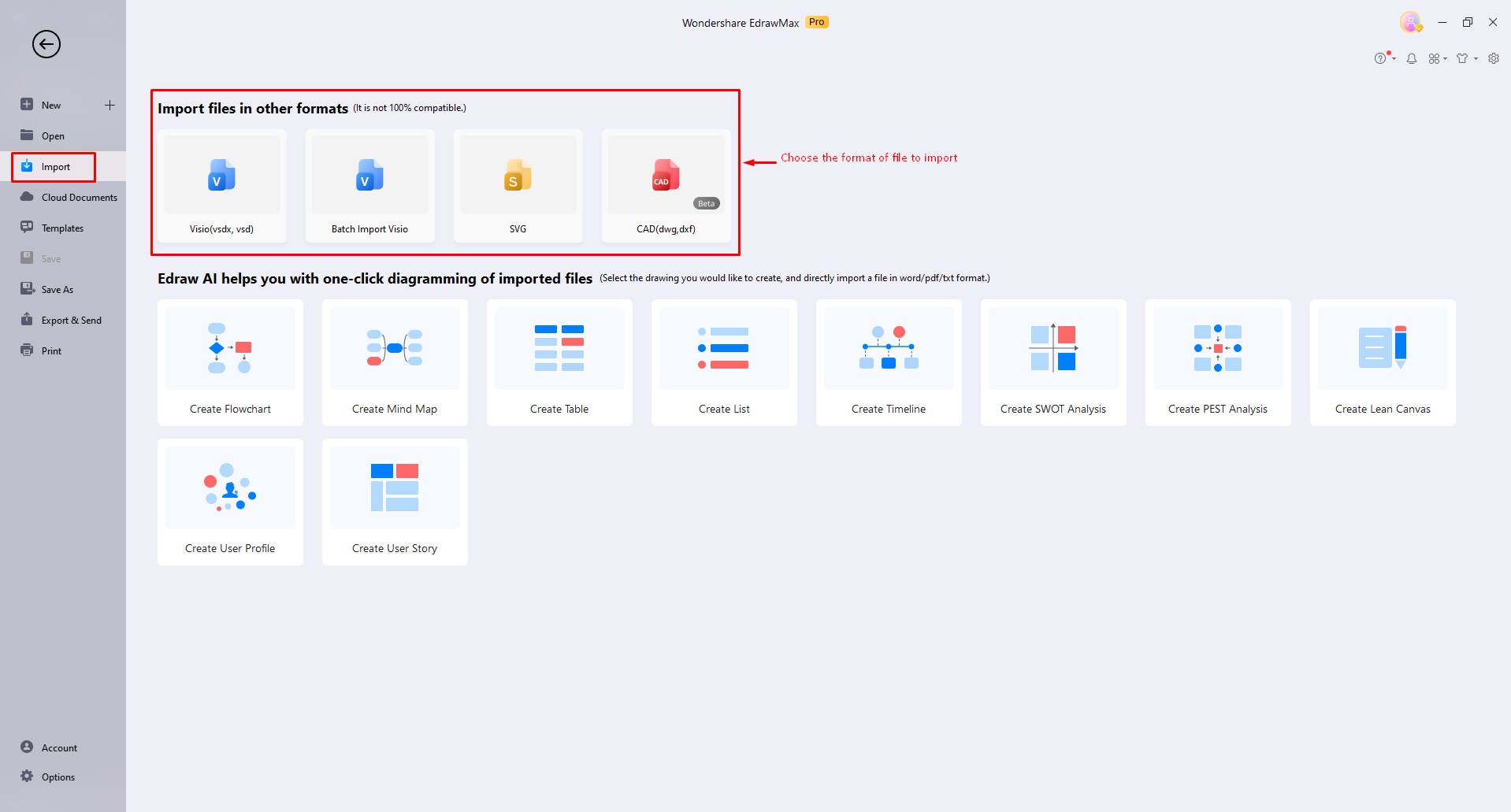
Task: Start the Create Timeline card
Action: pos(889,362)
